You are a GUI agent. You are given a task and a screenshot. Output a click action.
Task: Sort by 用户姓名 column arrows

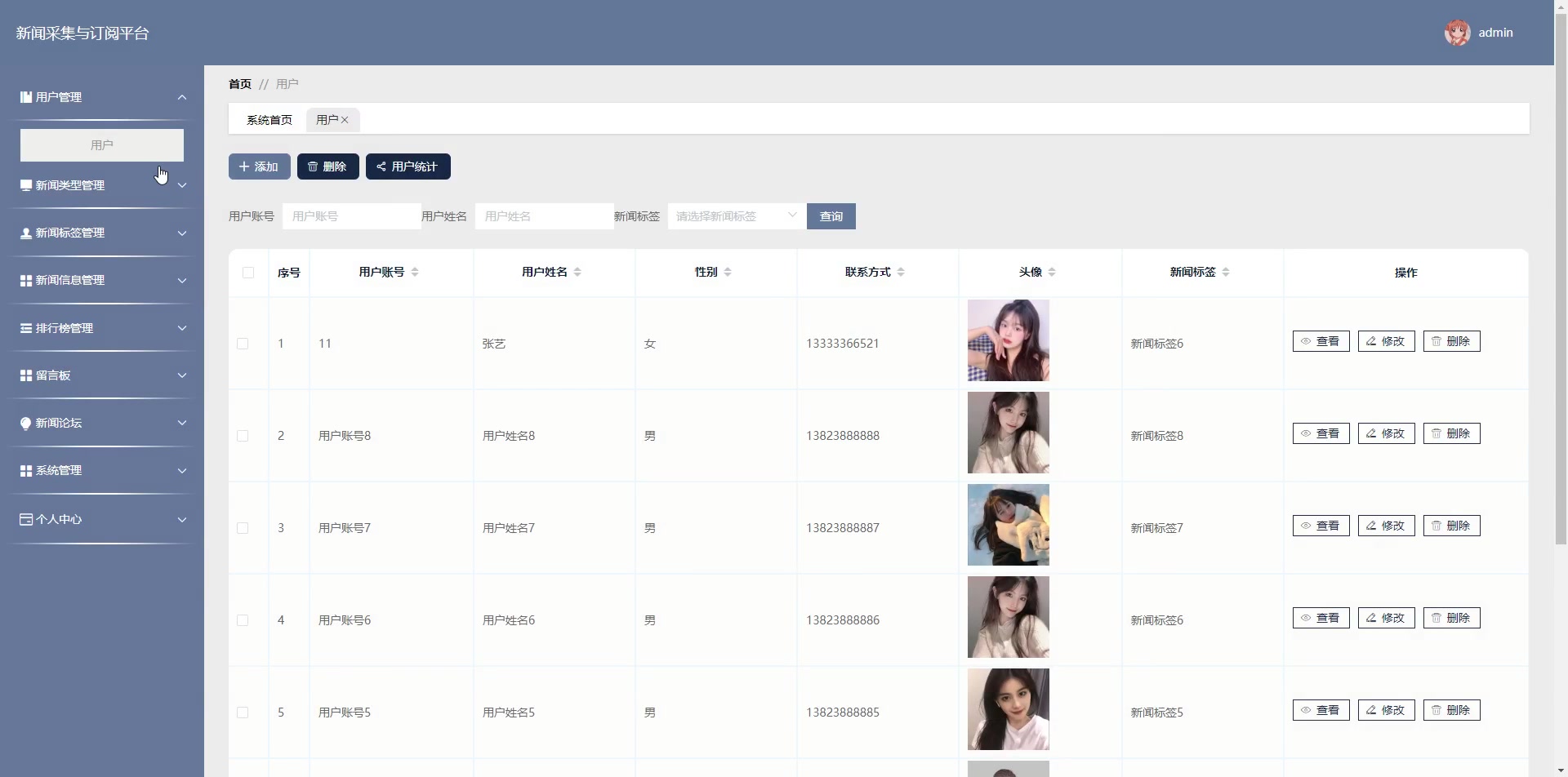pos(577,272)
